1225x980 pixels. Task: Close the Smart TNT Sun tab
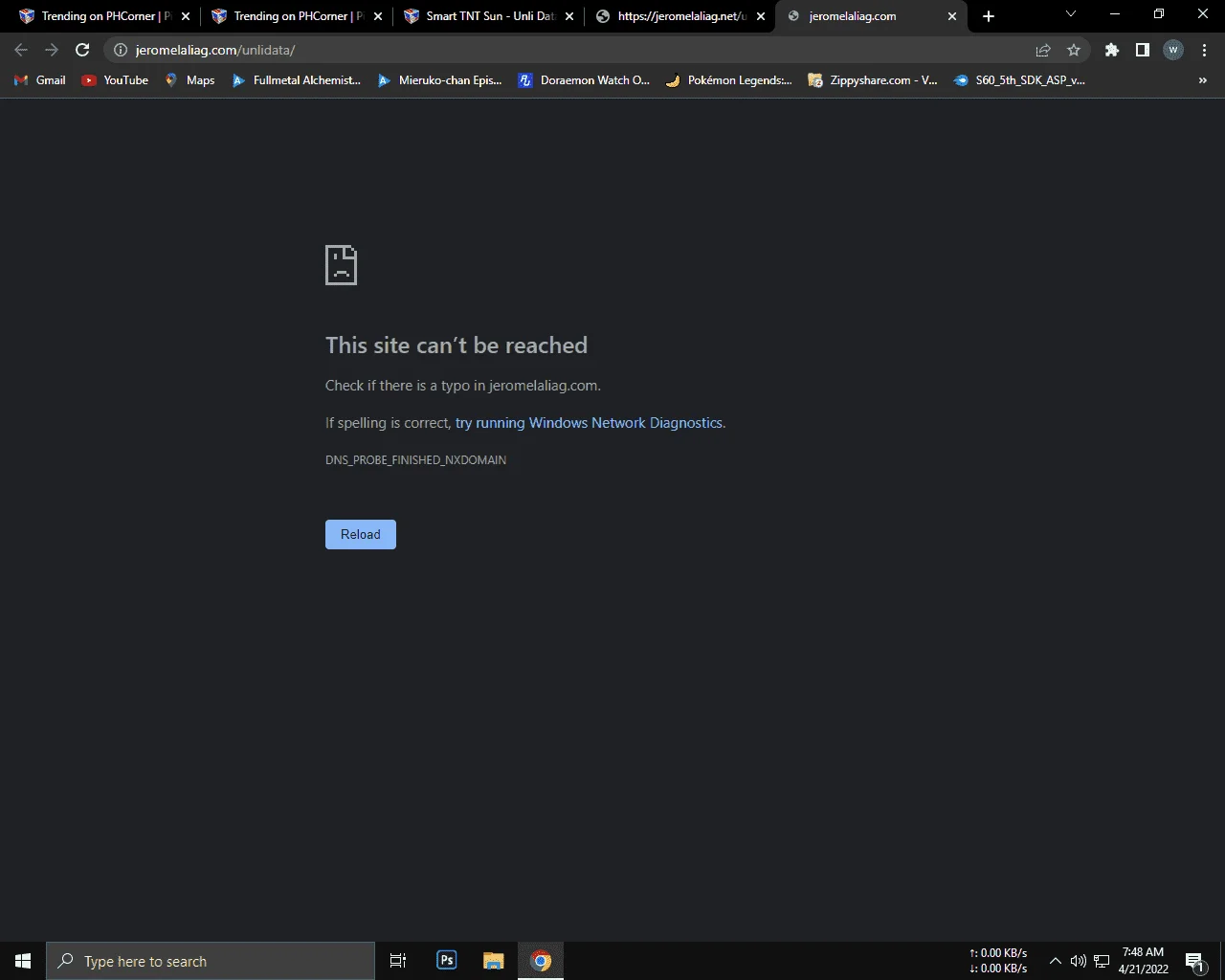[569, 16]
